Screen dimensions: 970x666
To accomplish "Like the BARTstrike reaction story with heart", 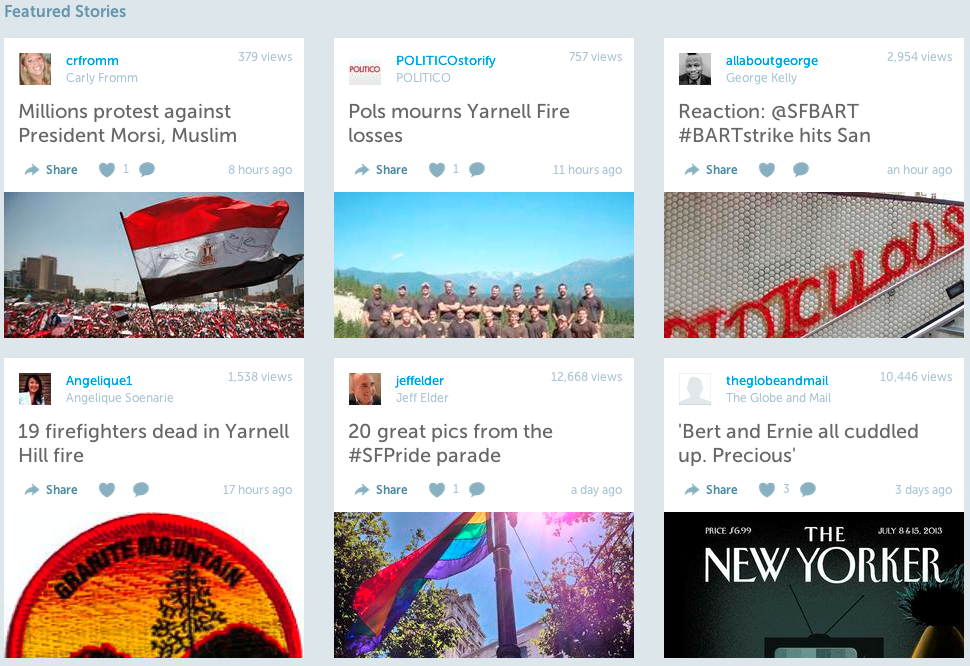I will (767, 169).
